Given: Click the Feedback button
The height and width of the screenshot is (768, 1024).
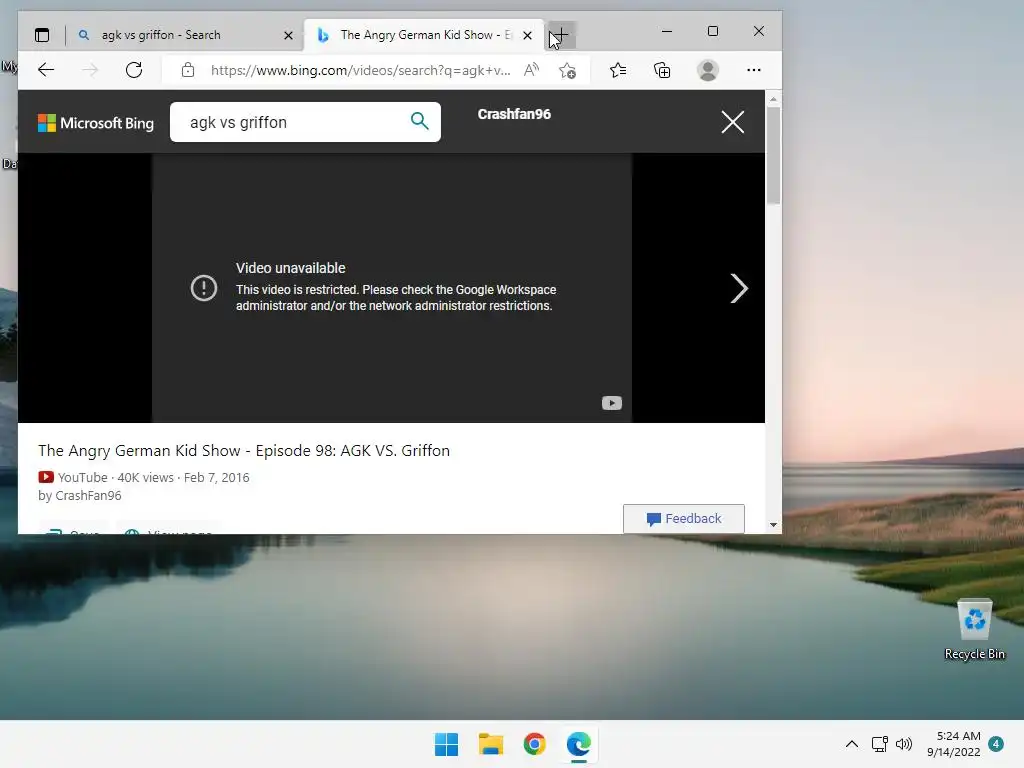Looking at the screenshot, I should tap(684, 519).
